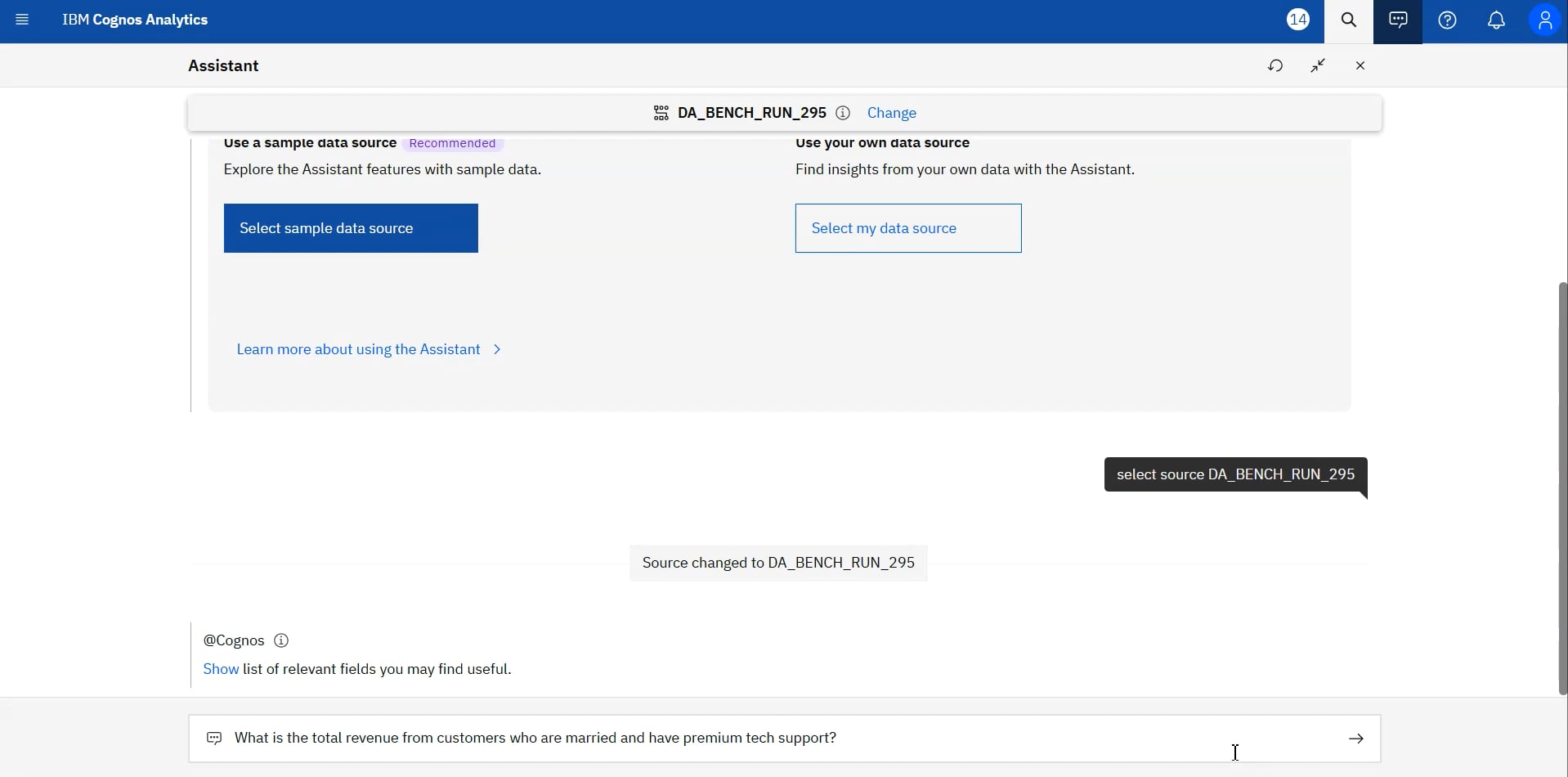Open the hamburger navigation menu
The image size is (1568, 777).
[22, 20]
